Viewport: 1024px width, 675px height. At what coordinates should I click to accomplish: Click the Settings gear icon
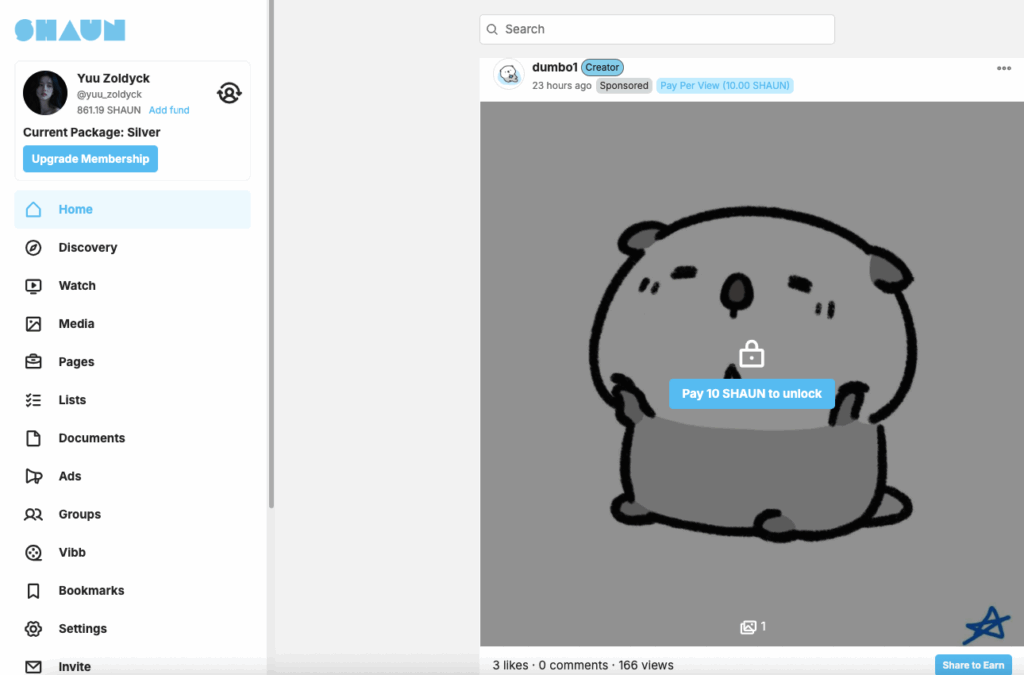(x=33, y=629)
